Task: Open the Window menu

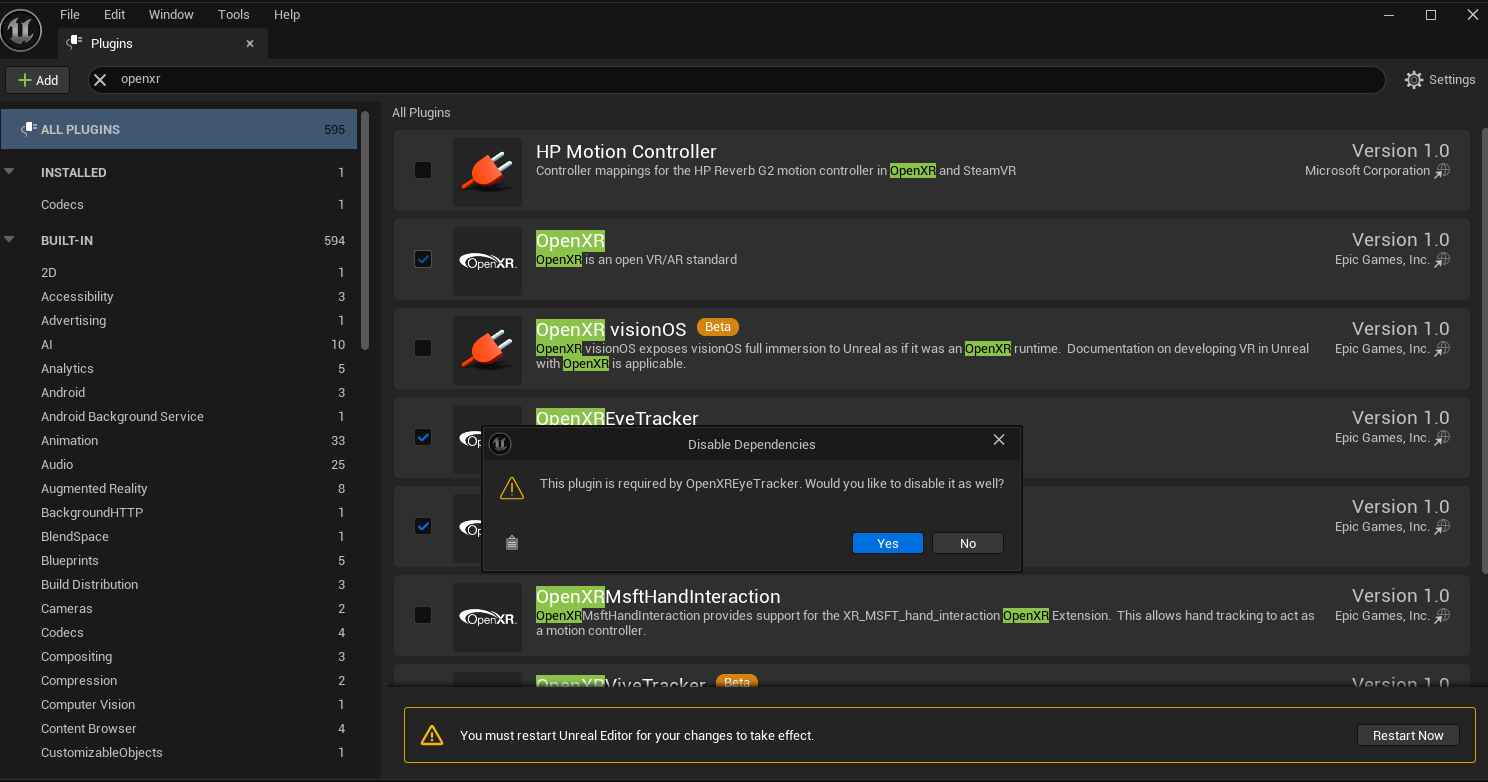Action: (x=171, y=15)
